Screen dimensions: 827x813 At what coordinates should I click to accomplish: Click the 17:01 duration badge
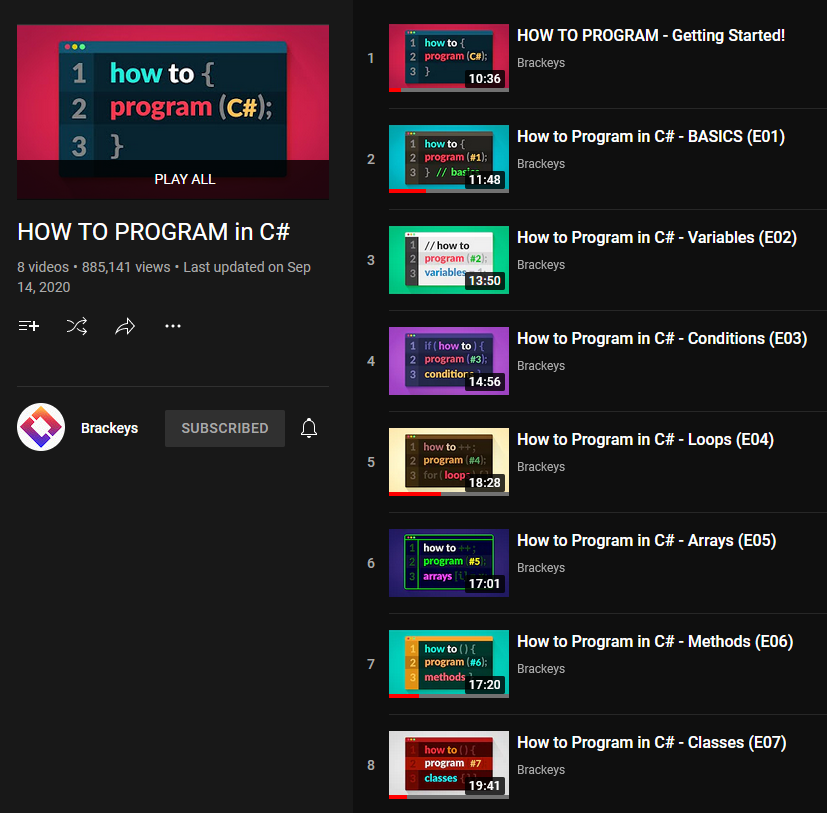coord(485,584)
